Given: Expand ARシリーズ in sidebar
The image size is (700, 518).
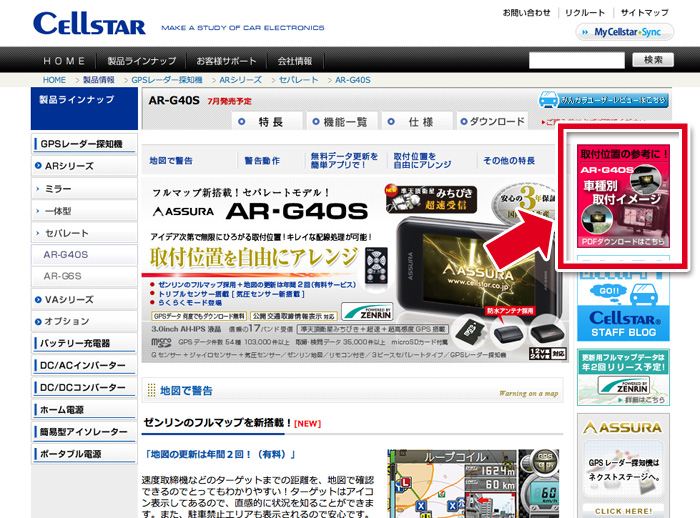Looking at the screenshot, I should click(x=84, y=166).
